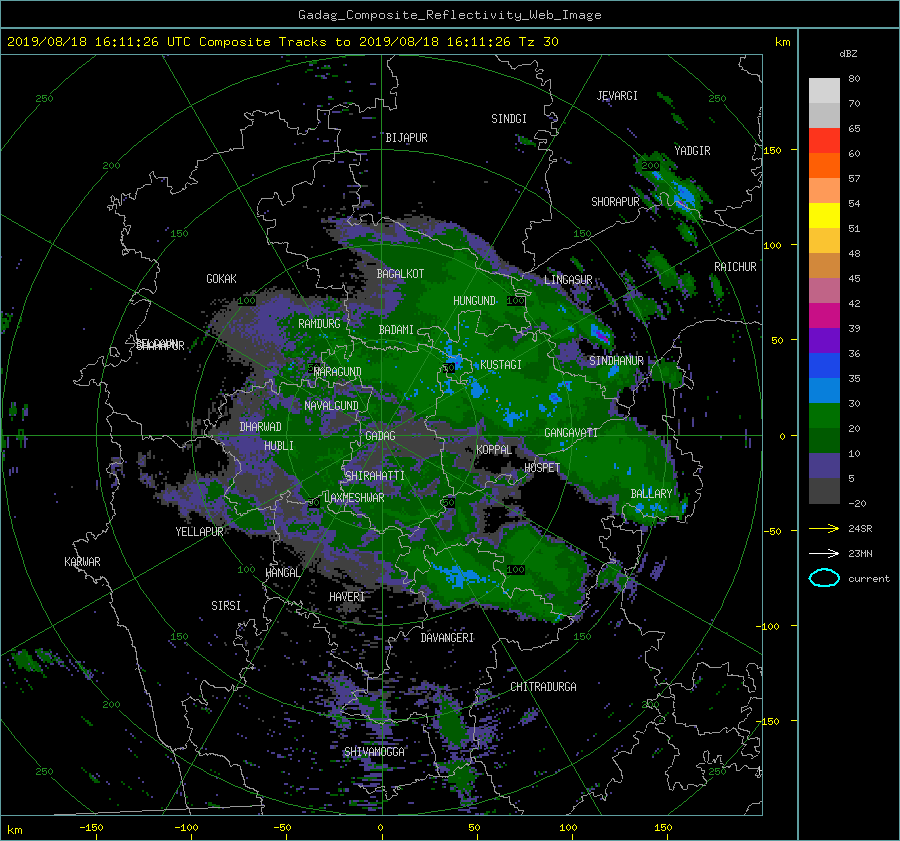Click the Gadag_Composite_Reflectivity_Web_Image title

coord(449,15)
